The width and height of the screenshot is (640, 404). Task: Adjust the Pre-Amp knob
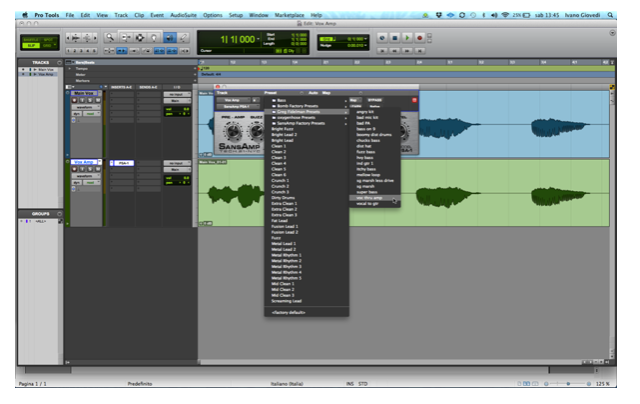[x=233, y=131]
